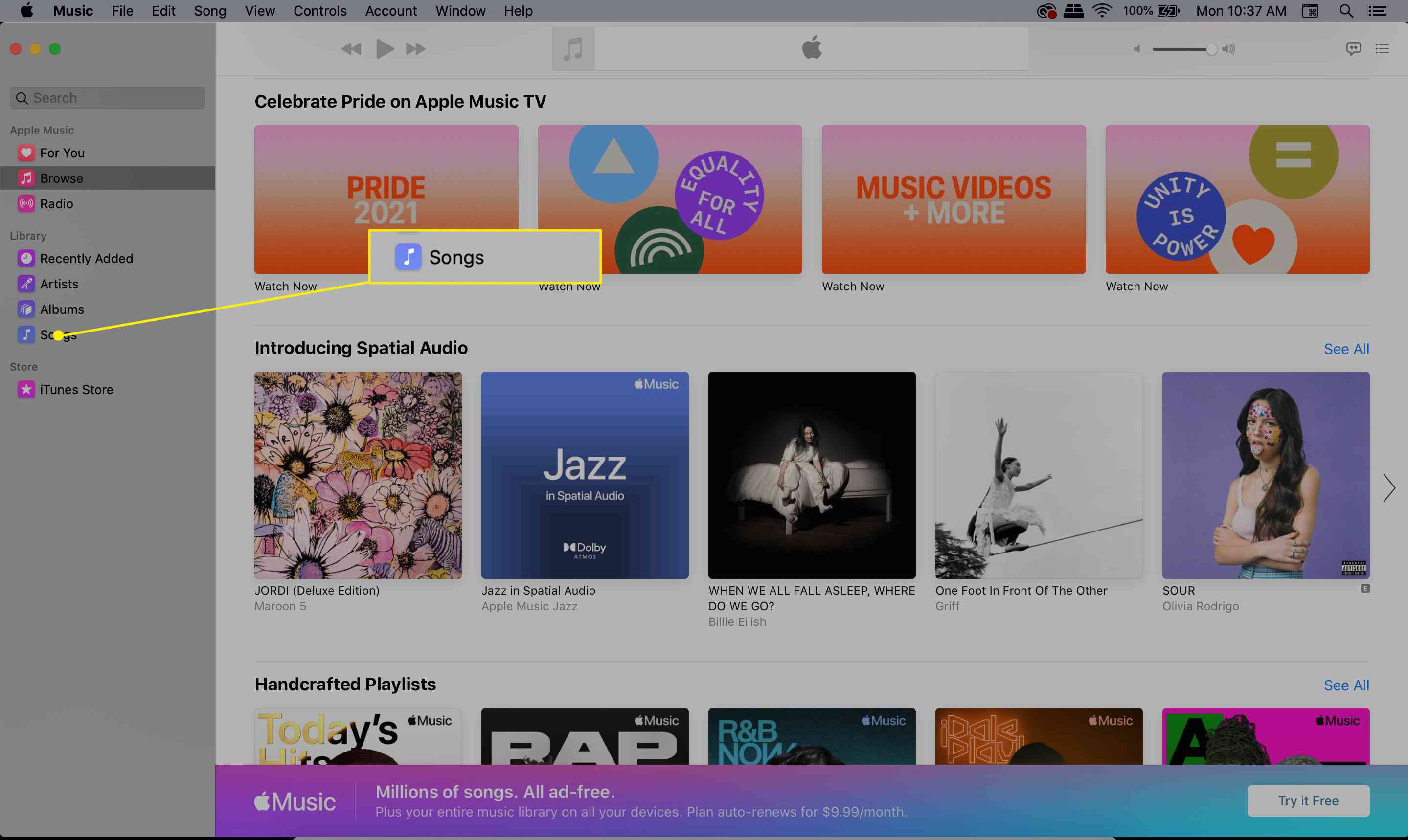Click the Radio broadcast icon

[x=26, y=204]
